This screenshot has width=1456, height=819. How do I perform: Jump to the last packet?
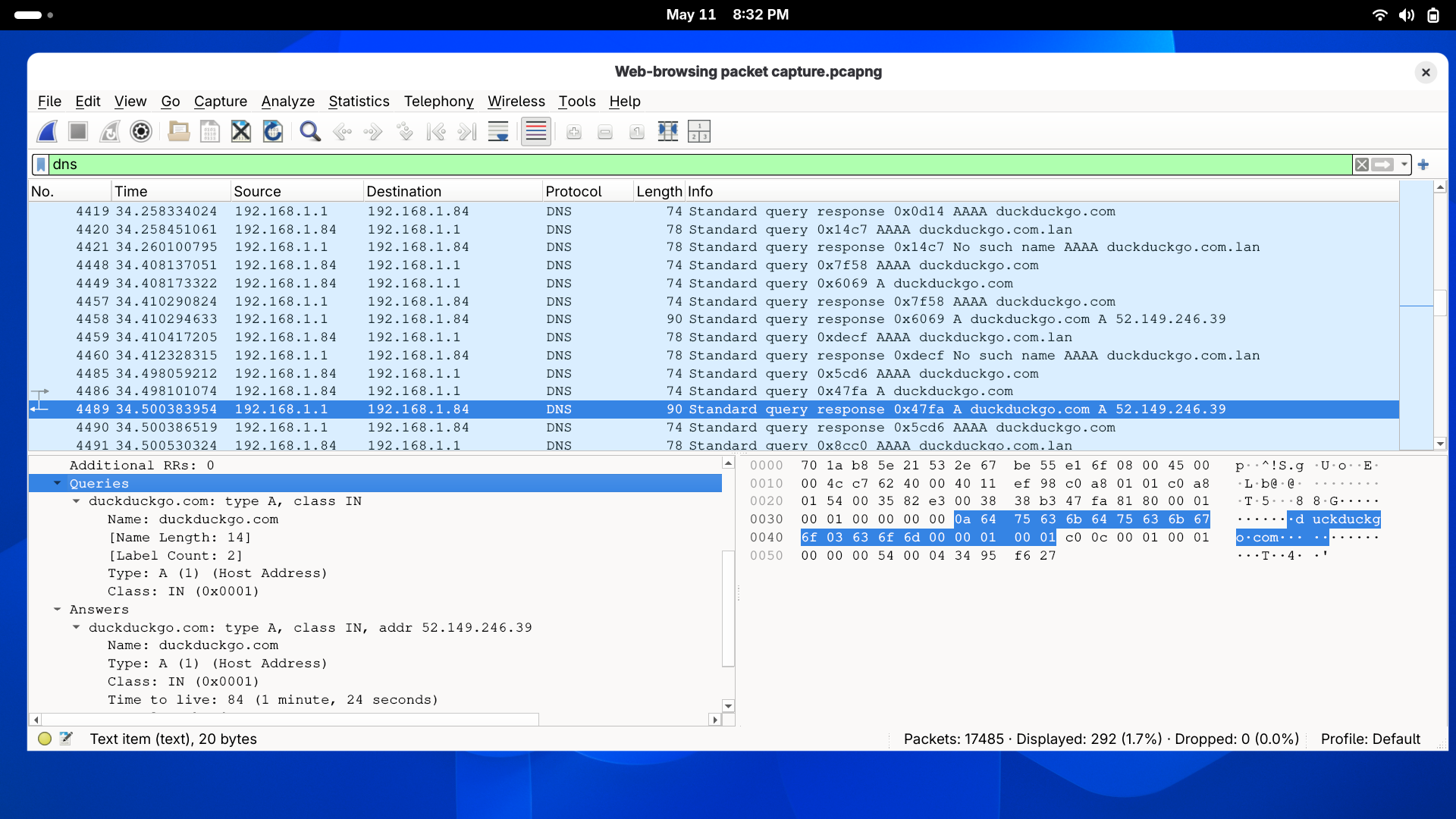coord(467,132)
